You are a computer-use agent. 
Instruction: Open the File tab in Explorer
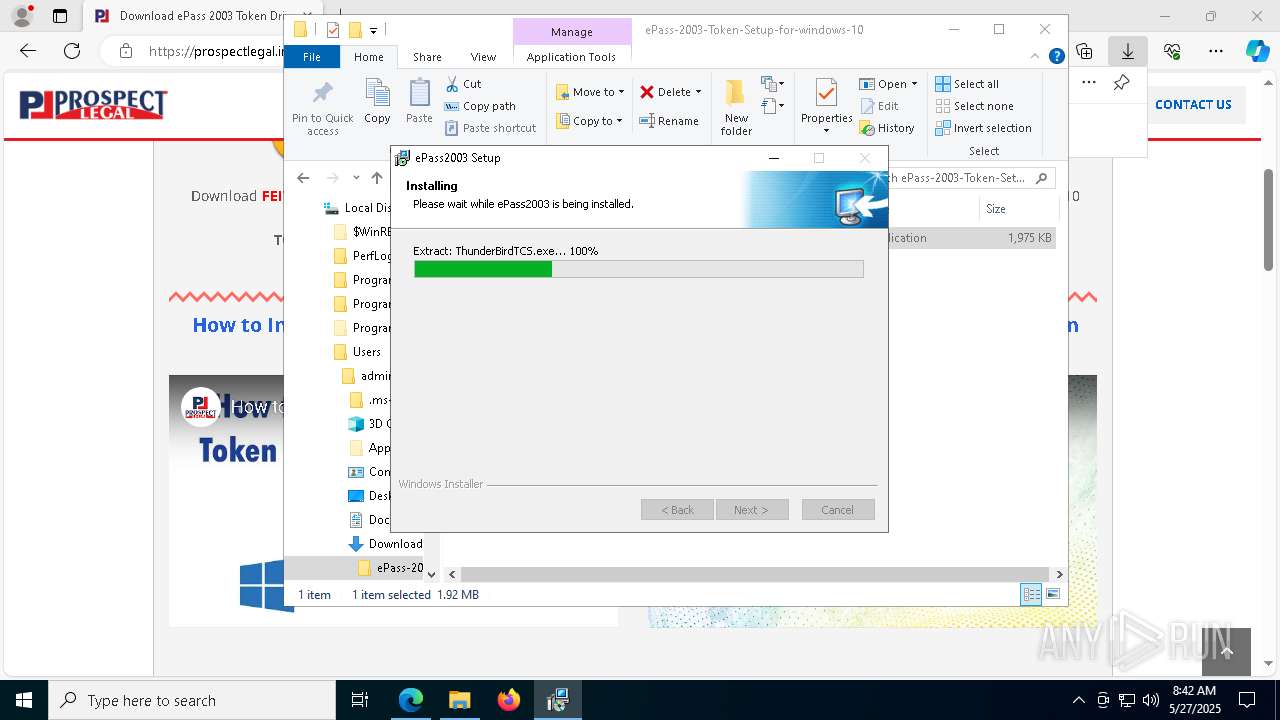click(312, 57)
